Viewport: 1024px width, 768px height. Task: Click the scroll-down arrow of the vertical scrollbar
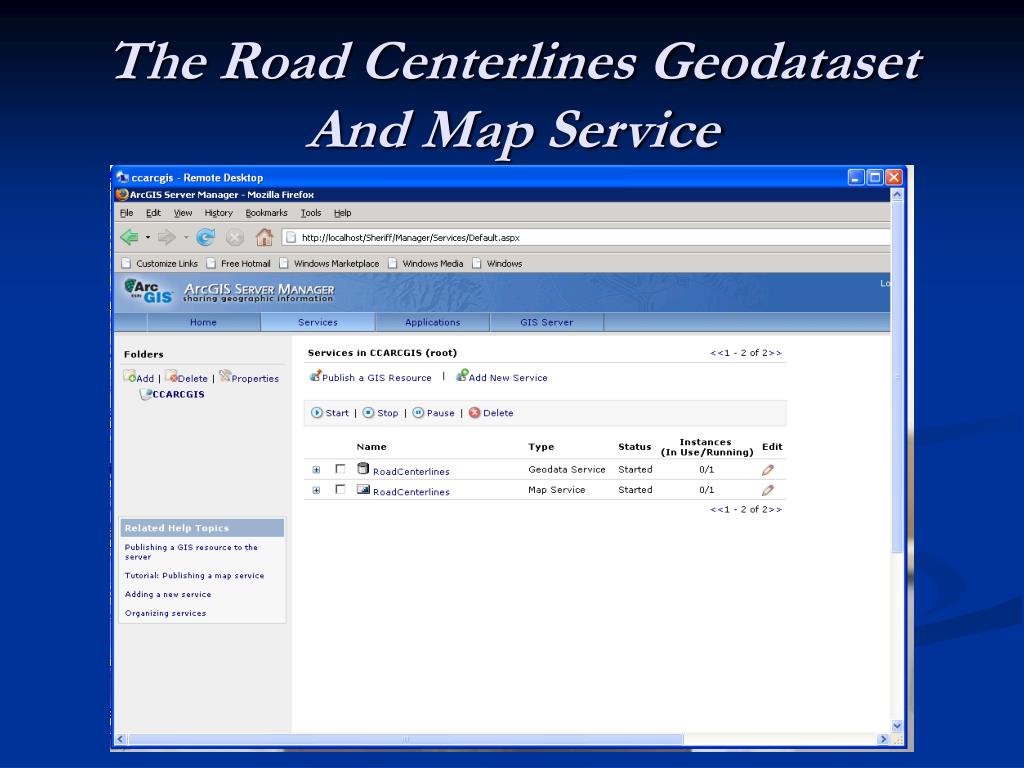pyautogui.click(x=897, y=725)
